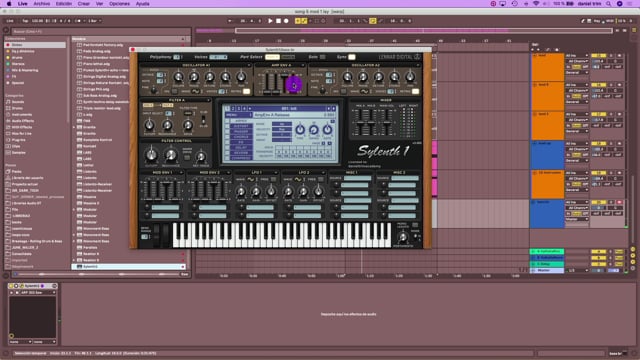This screenshot has height=360, width=640.
Task: Select Sounds category in the browser
Action: [18, 102]
